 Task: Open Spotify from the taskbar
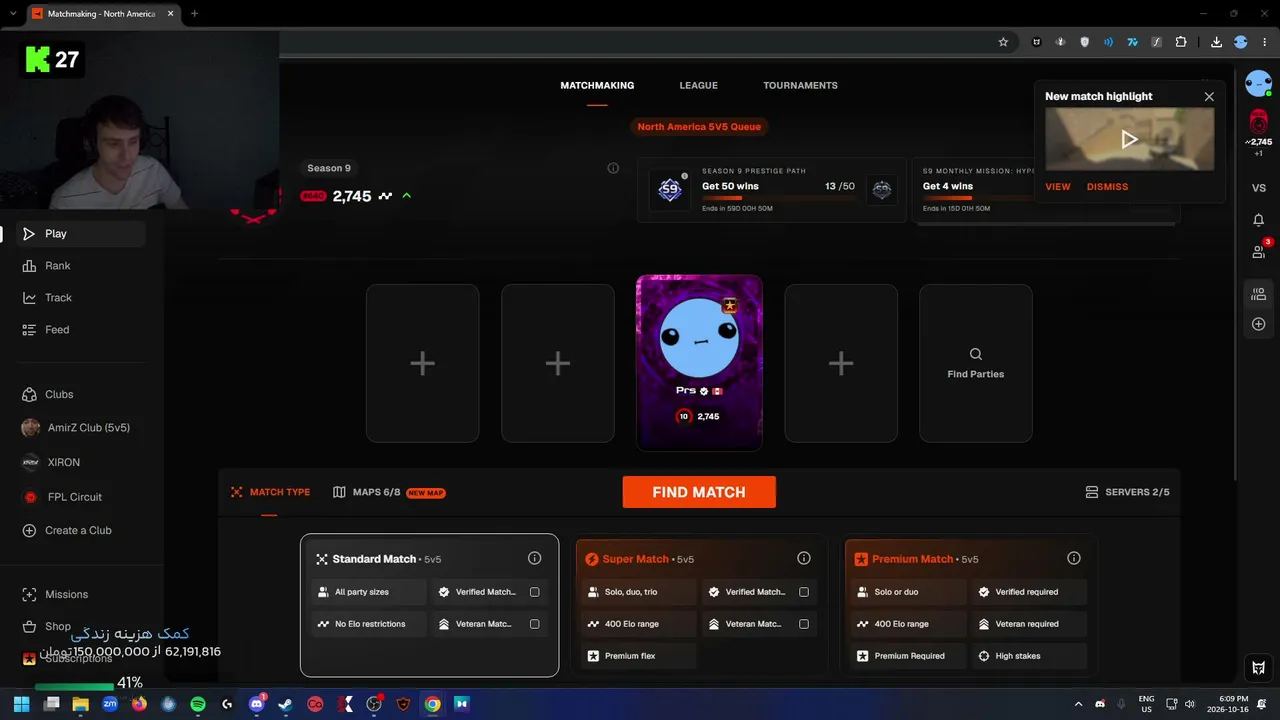(x=198, y=704)
